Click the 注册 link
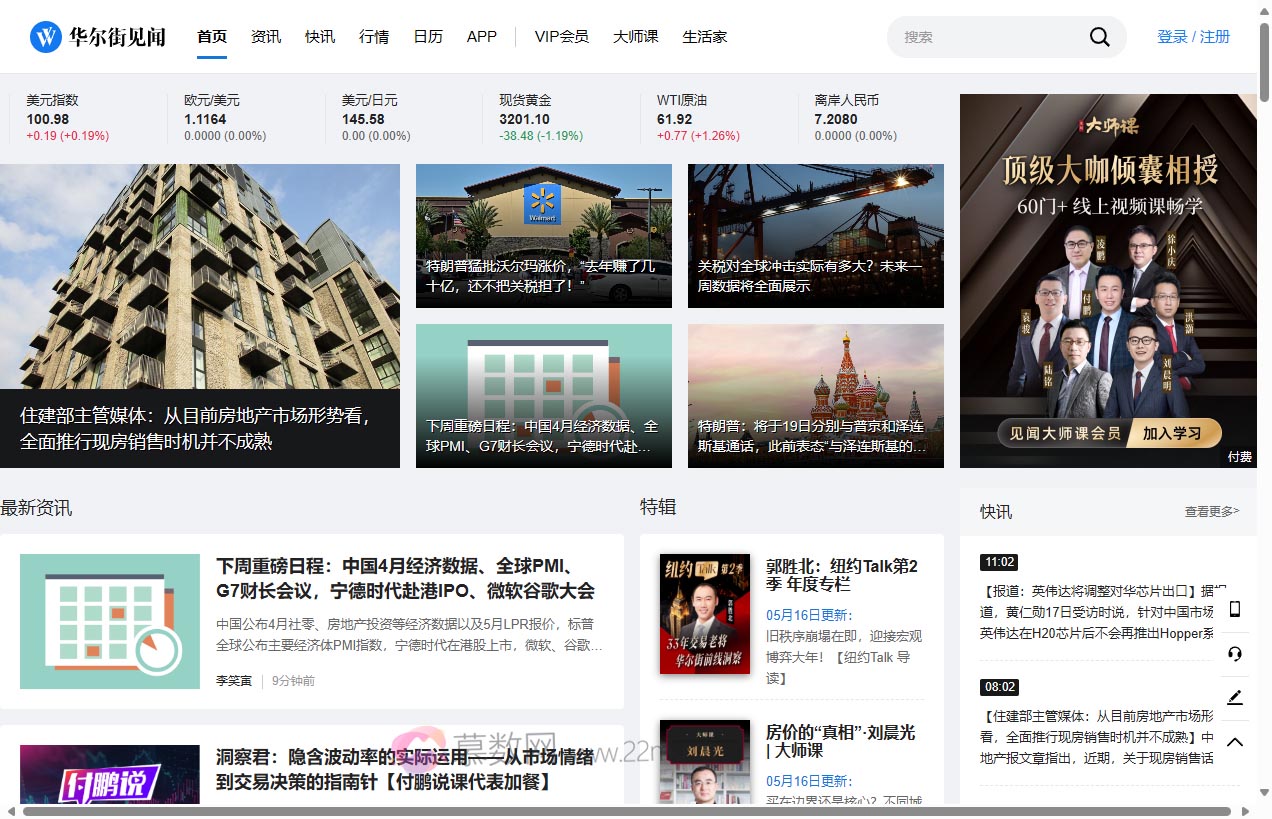Image resolution: width=1272 pixels, height=819 pixels. (1216, 36)
